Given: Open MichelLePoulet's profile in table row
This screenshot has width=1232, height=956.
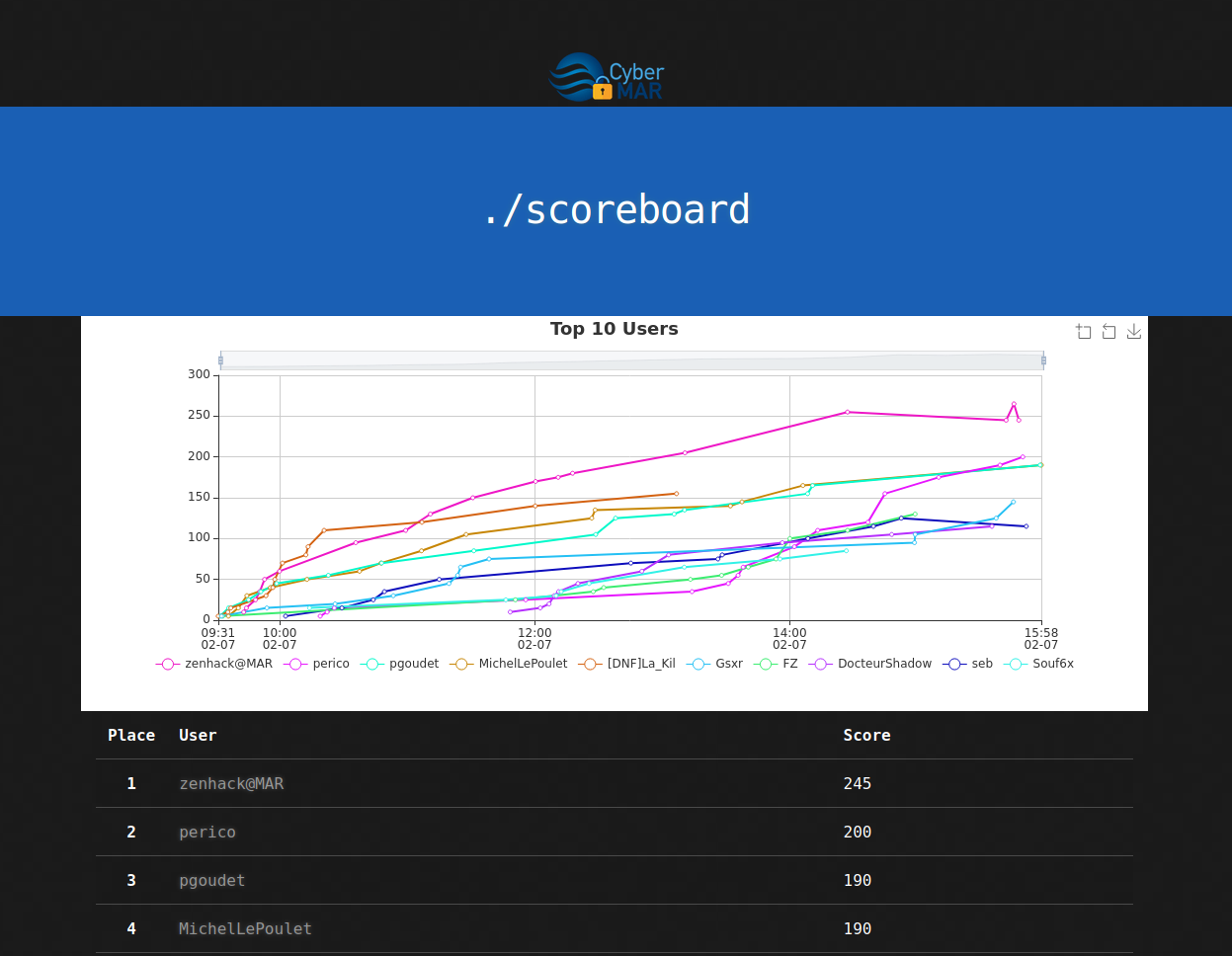Looking at the screenshot, I should [245, 928].
